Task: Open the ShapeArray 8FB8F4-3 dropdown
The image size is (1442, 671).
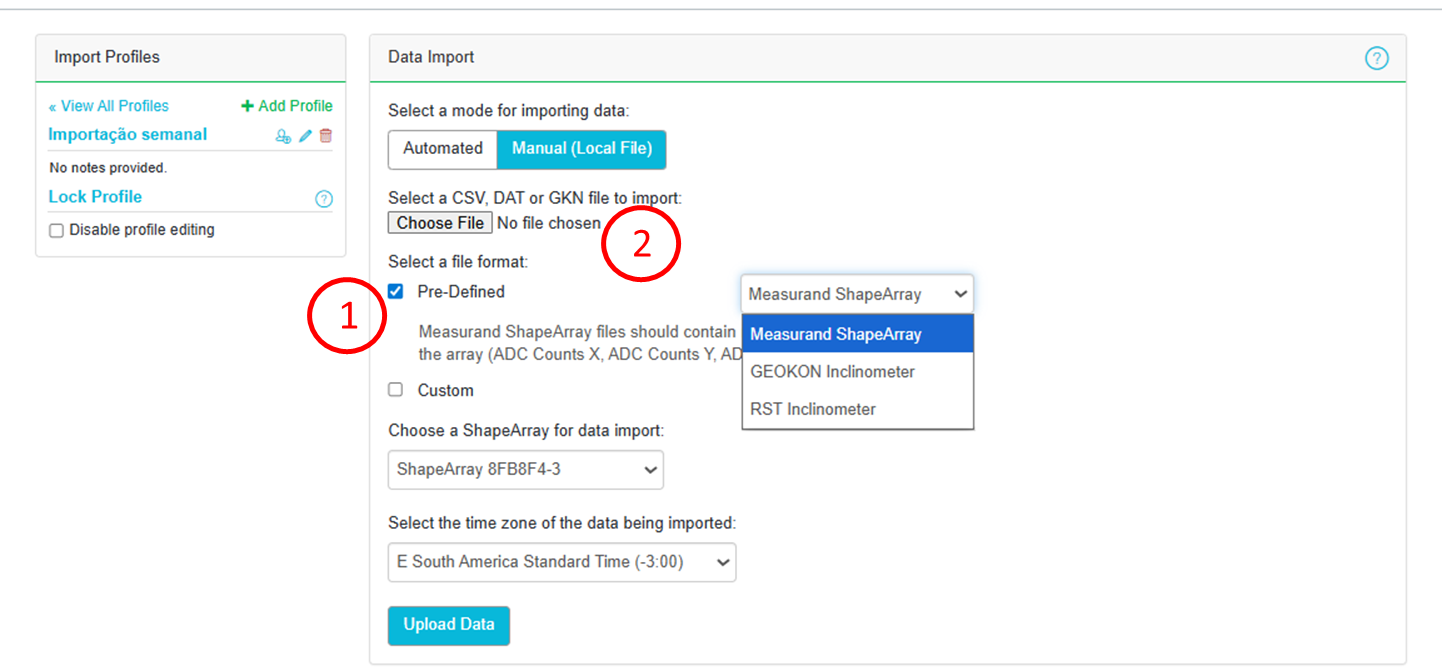Action: pos(525,470)
